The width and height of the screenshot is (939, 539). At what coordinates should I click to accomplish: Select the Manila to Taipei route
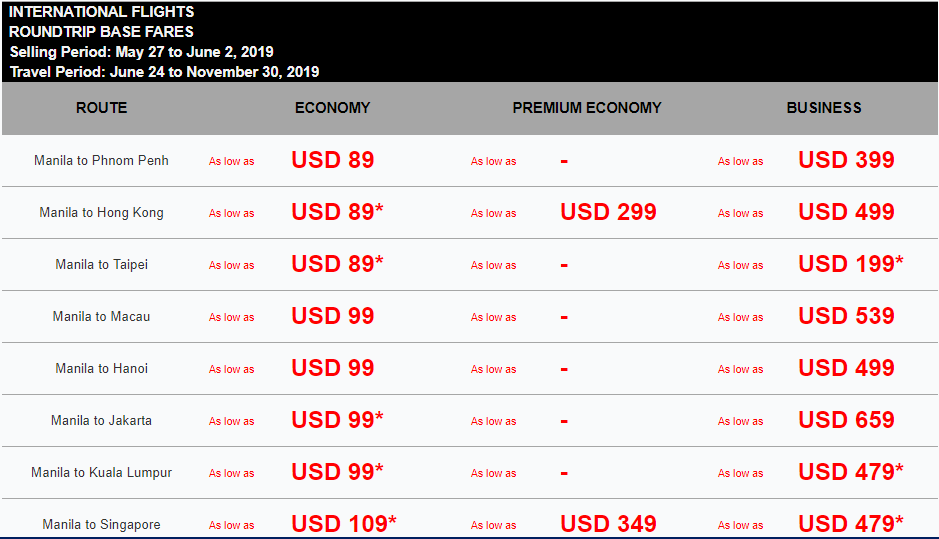pos(101,265)
